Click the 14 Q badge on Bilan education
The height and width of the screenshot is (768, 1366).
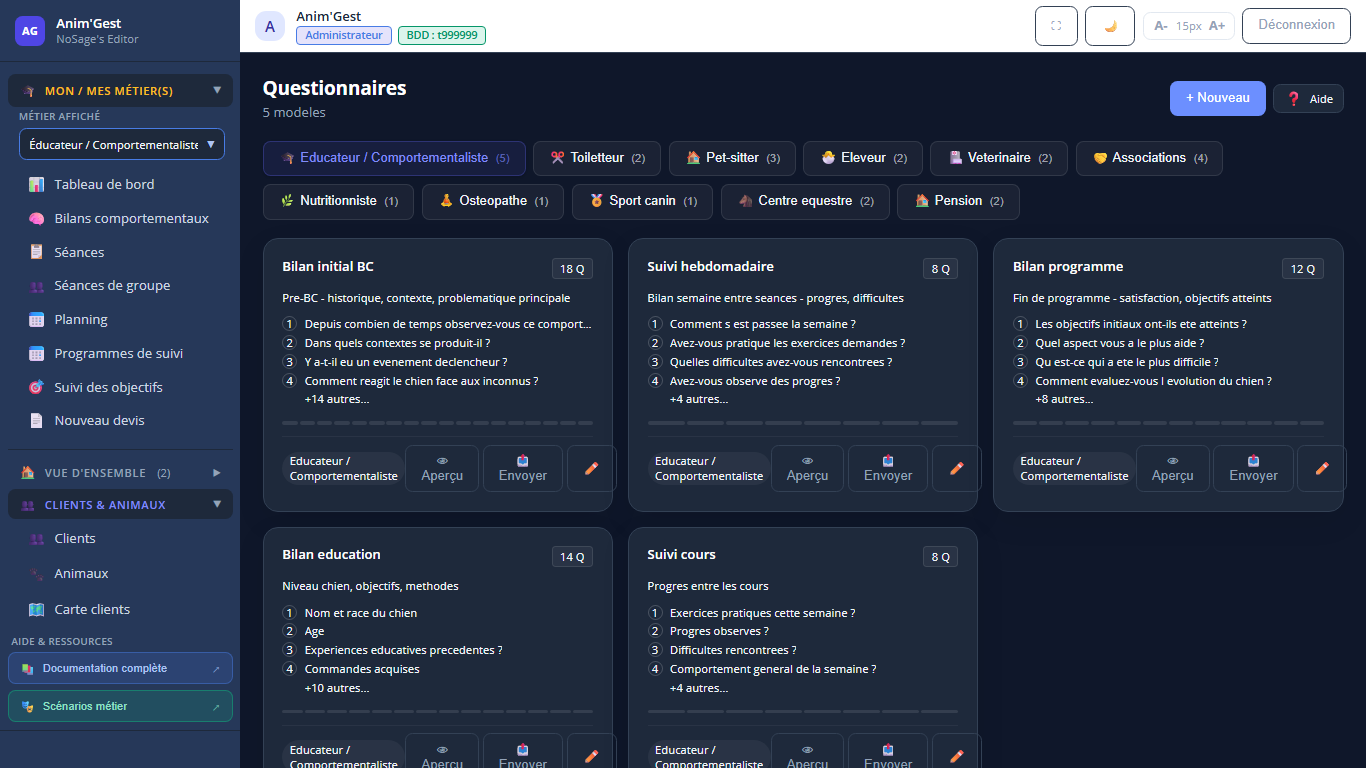pos(572,557)
